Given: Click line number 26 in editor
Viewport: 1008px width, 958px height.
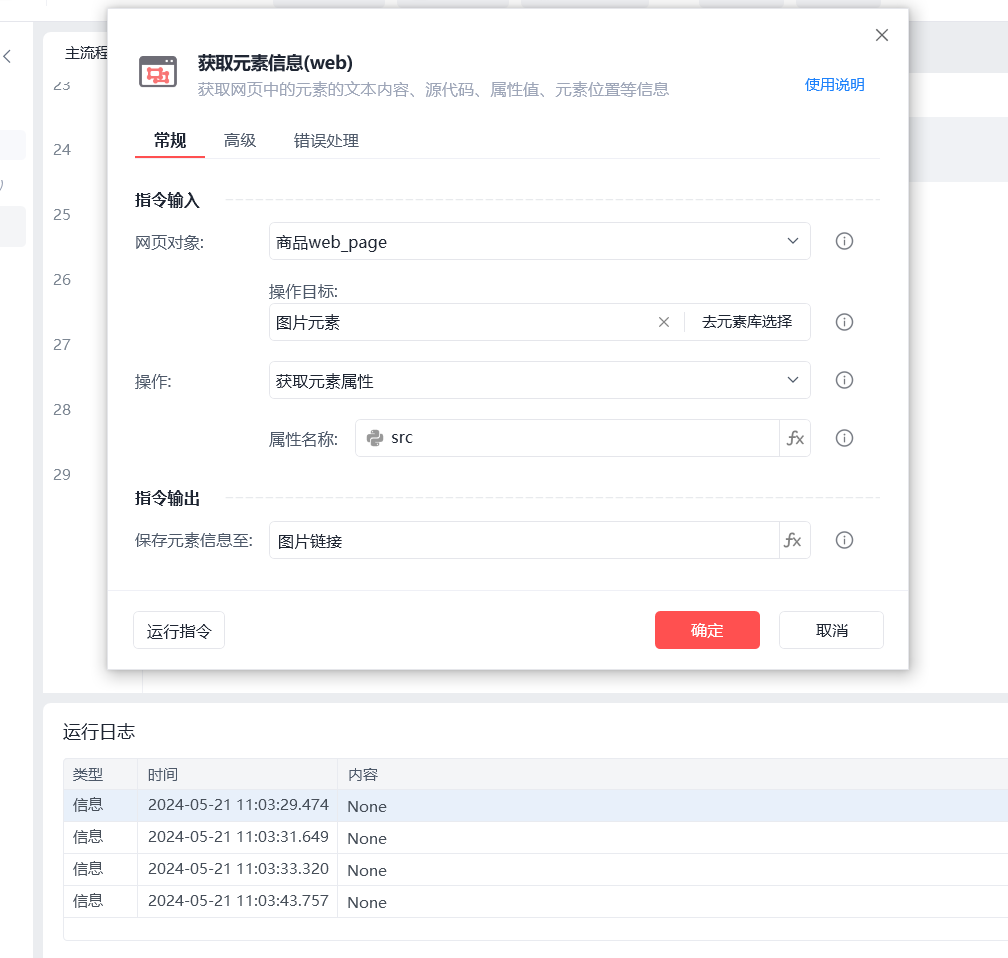Looking at the screenshot, I should 62,280.
